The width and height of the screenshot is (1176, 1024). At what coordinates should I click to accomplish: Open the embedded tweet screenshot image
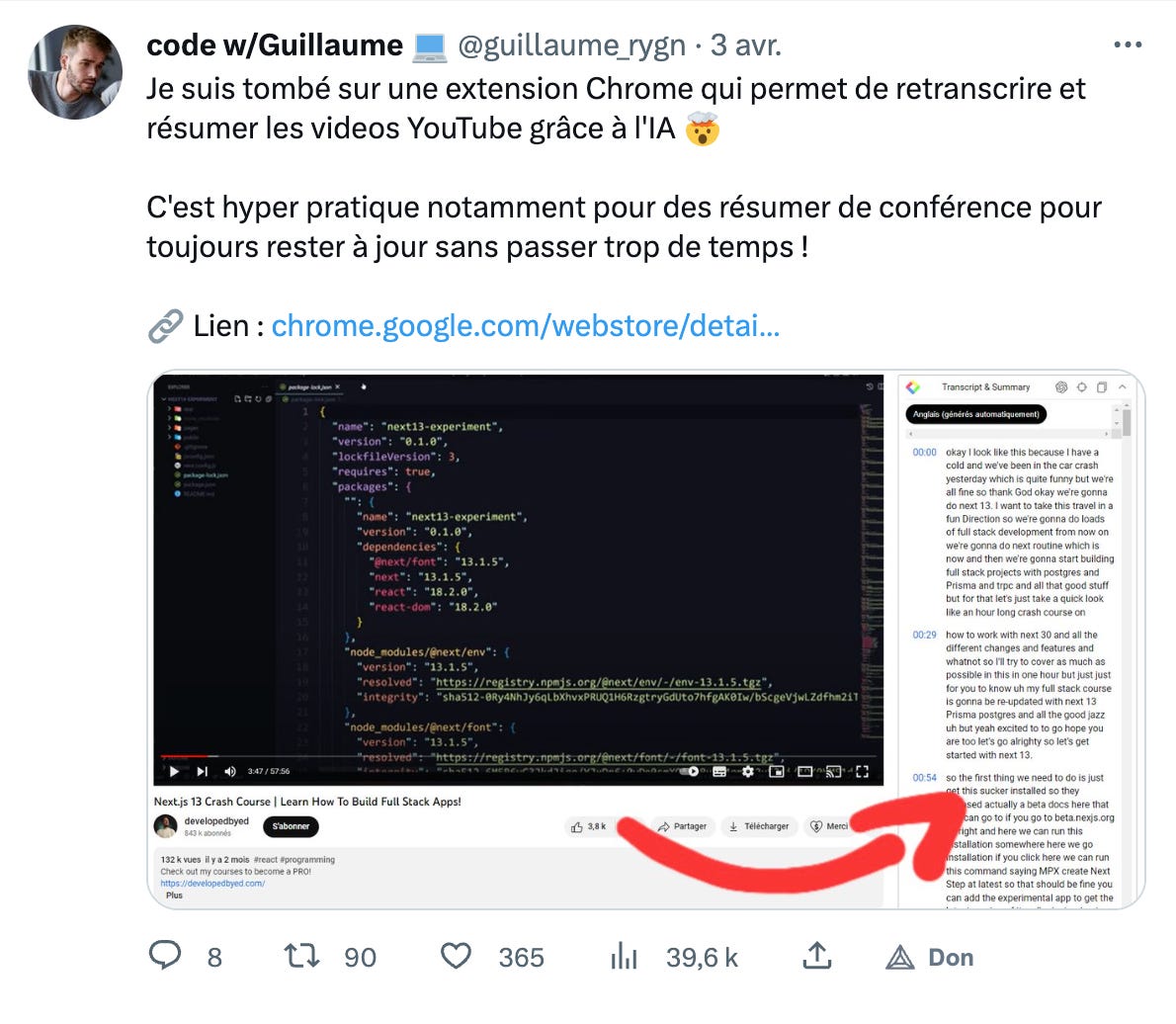[x=645, y=640]
